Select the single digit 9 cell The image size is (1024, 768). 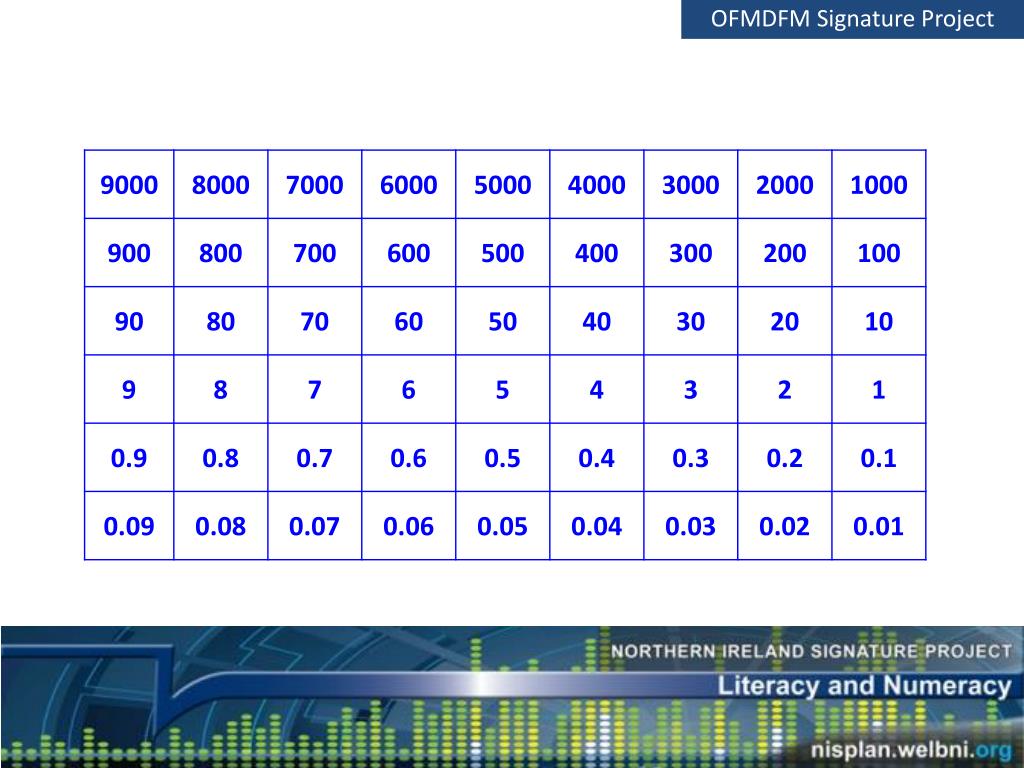pos(129,389)
